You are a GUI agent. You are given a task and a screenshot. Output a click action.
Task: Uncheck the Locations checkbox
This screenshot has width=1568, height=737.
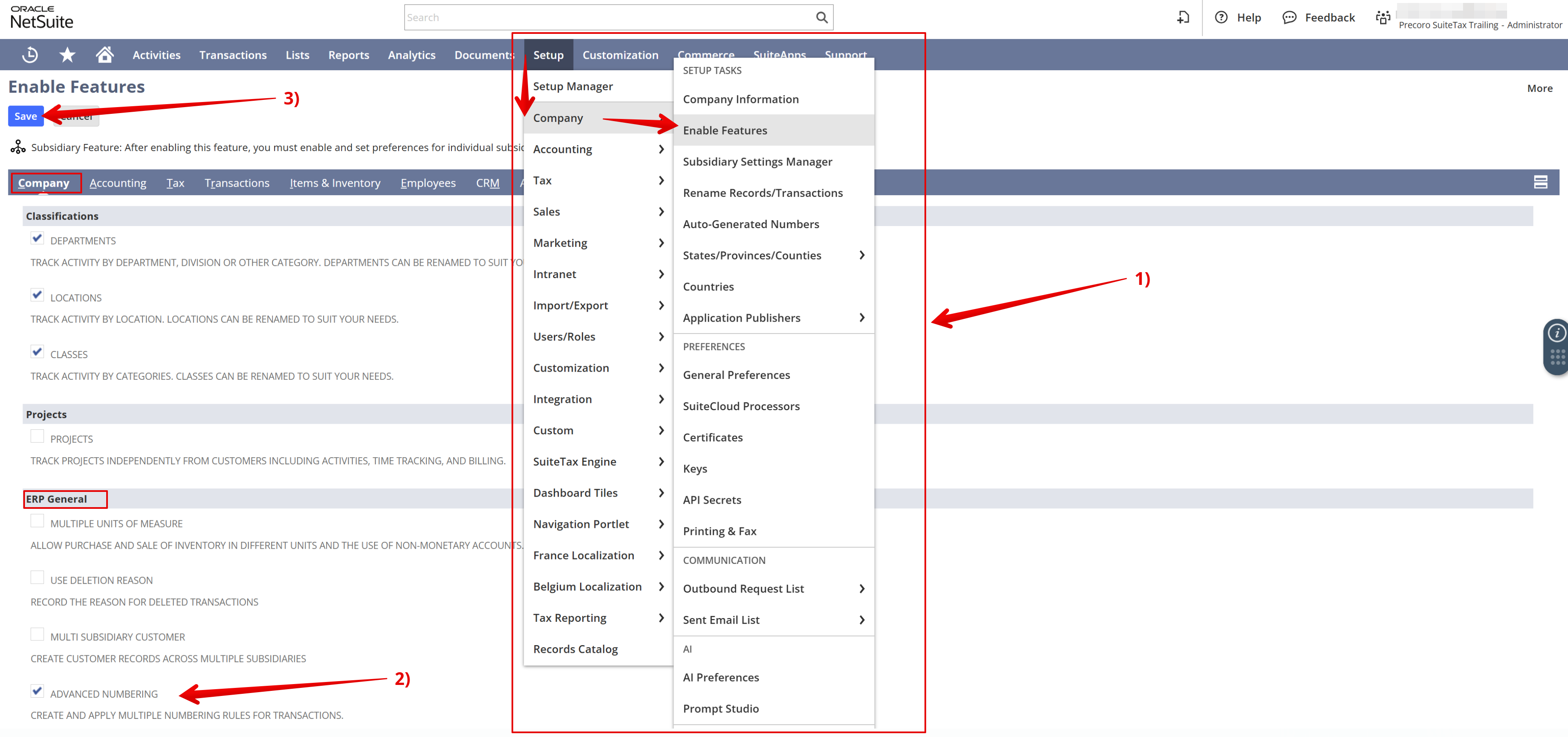37,295
